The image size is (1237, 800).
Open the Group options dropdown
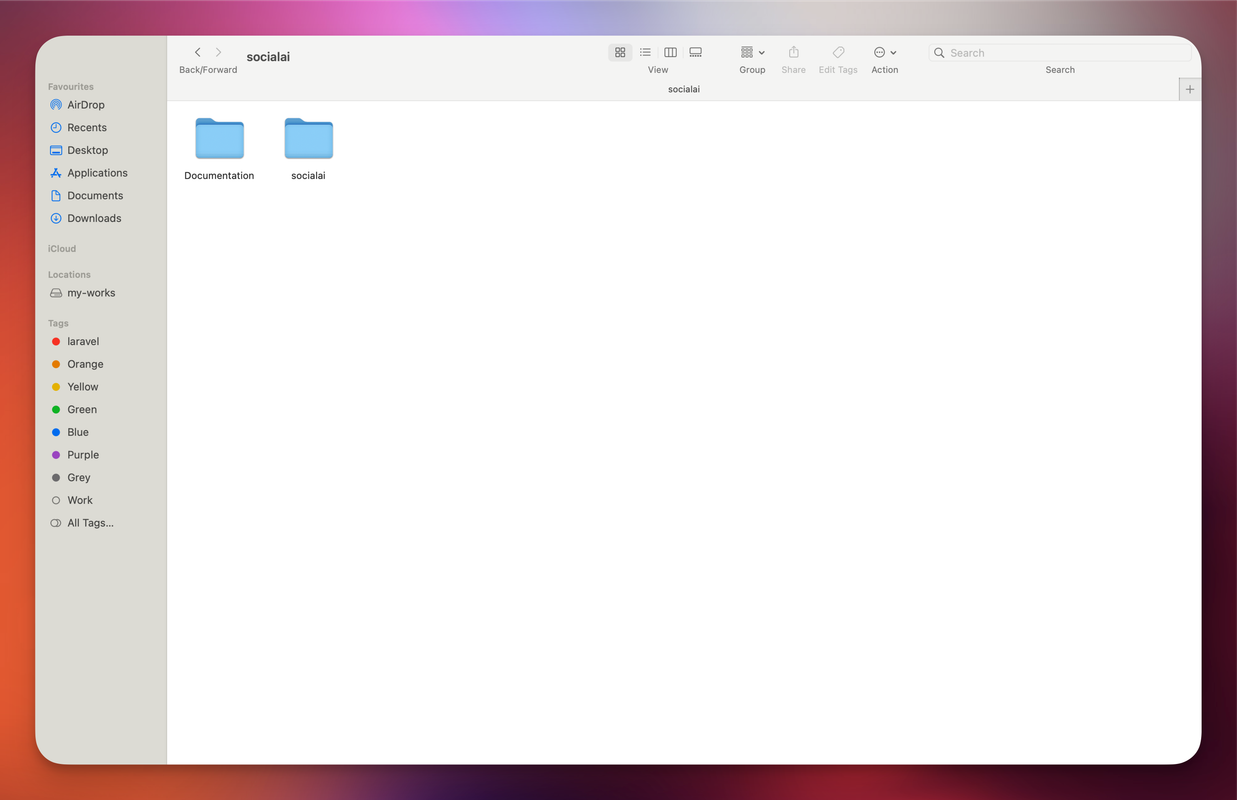point(753,52)
